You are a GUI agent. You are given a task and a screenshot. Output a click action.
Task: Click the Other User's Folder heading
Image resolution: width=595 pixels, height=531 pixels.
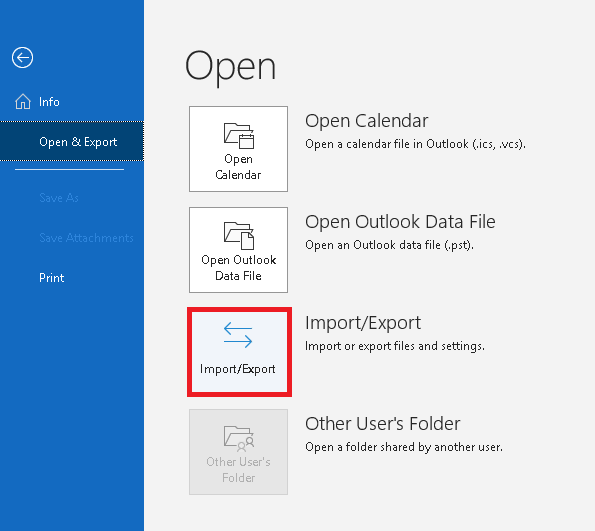[382, 424]
